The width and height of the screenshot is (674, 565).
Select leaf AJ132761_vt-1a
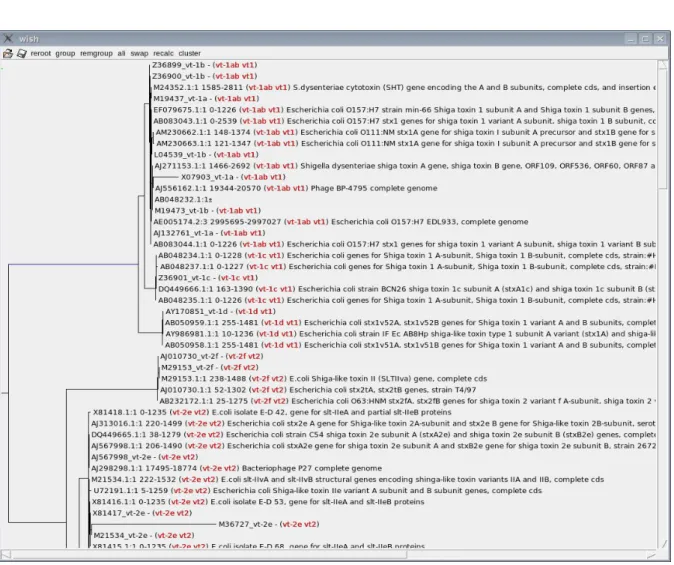point(183,233)
